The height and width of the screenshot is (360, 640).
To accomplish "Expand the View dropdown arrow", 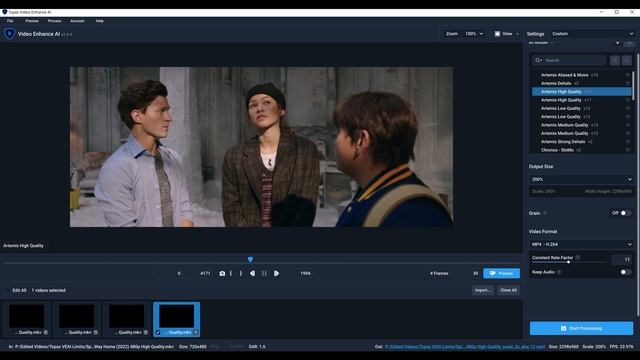I will tap(518, 34).
